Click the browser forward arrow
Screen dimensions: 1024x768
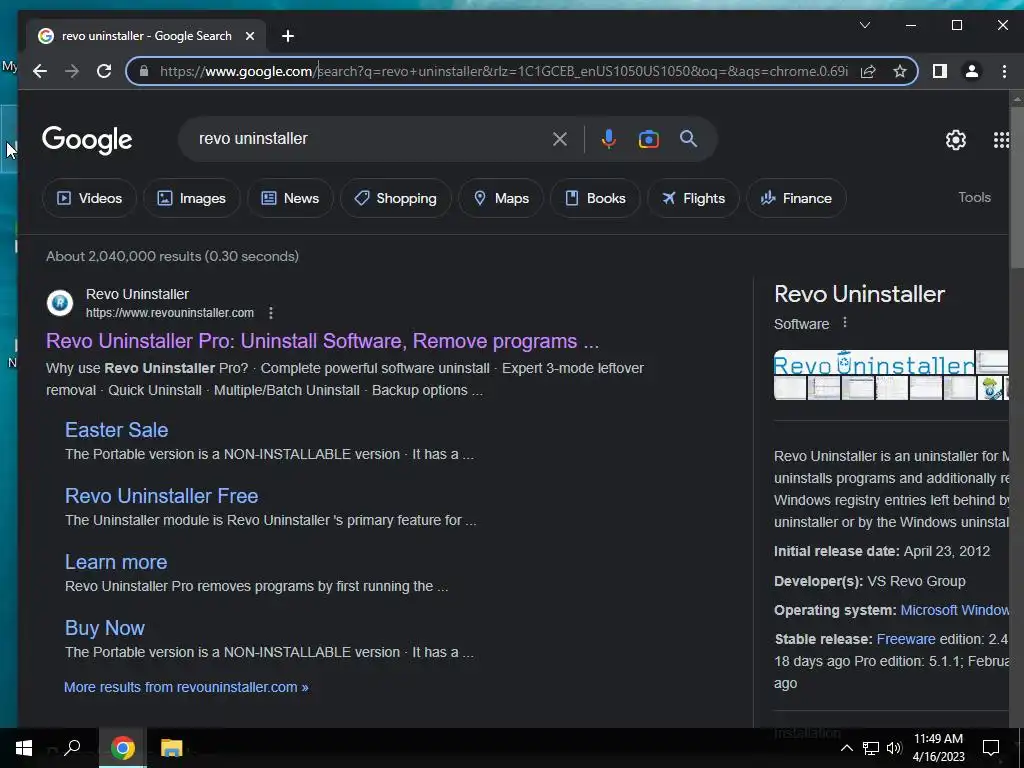tap(72, 71)
